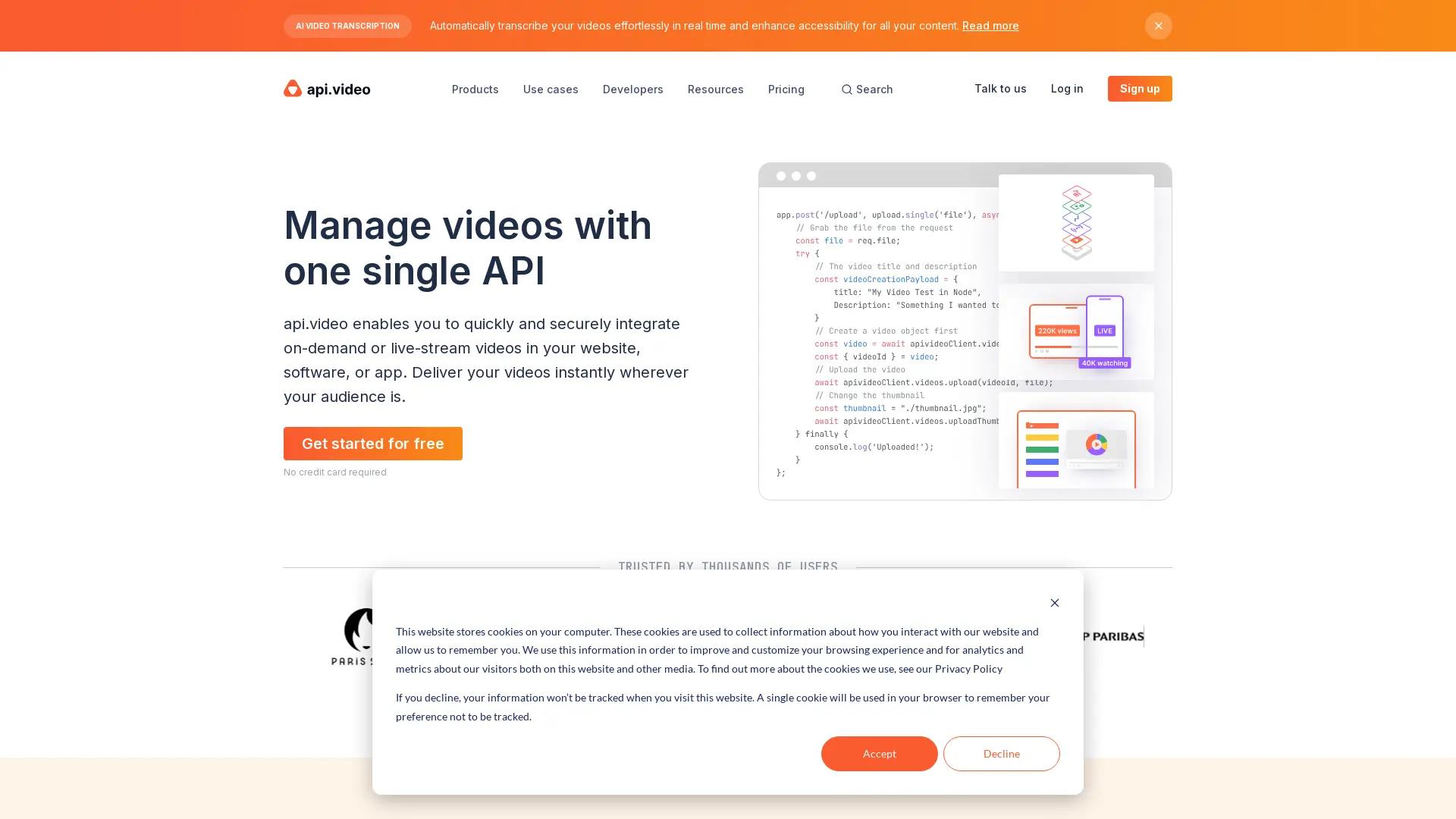Image resolution: width=1456 pixels, height=819 pixels.
Task: Click the LIVE badge in the hero illustration
Action: 1104,331
